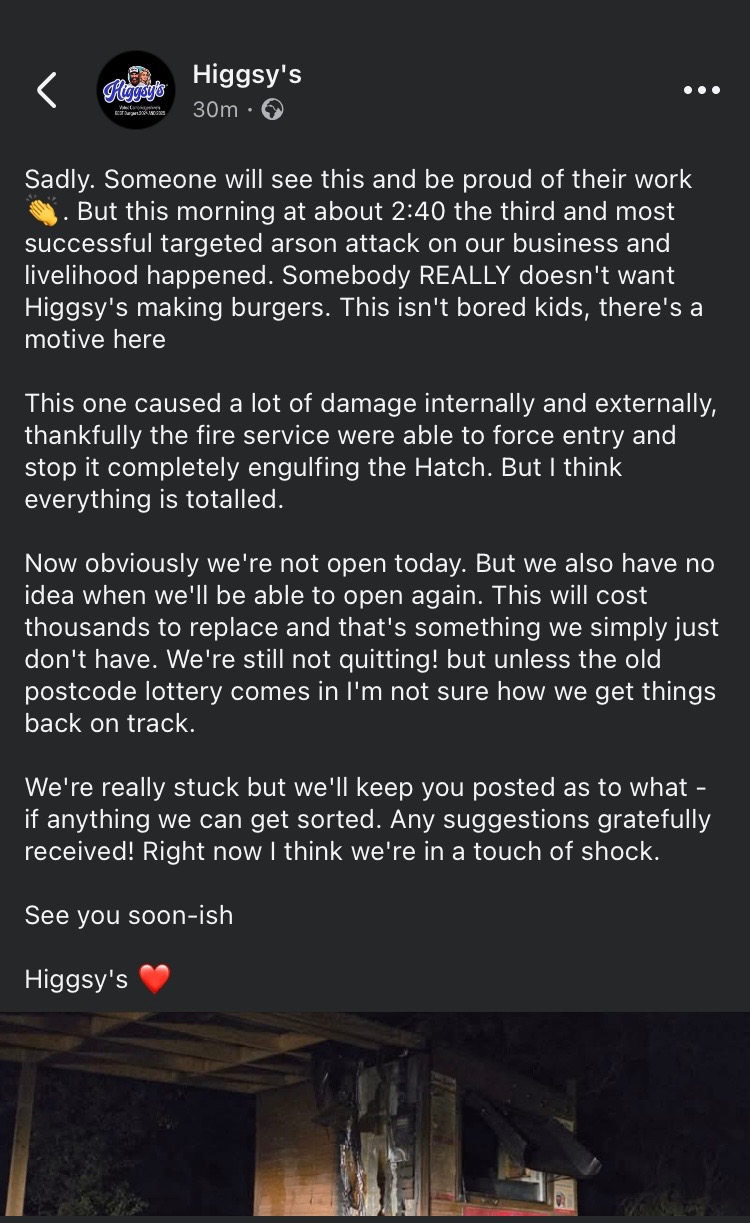The height and width of the screenshot is (1223, 750).
Task: Tap the red heart emoji
Action: point(154,979)
